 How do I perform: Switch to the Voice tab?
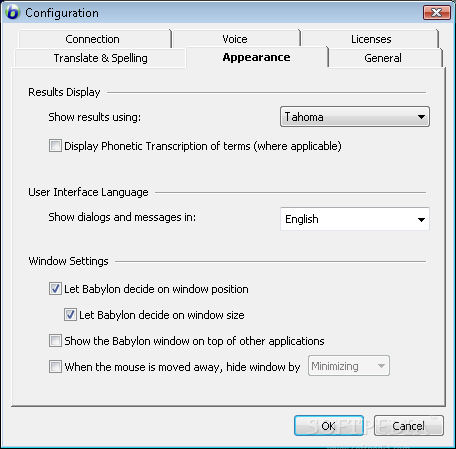coord(236,39)
